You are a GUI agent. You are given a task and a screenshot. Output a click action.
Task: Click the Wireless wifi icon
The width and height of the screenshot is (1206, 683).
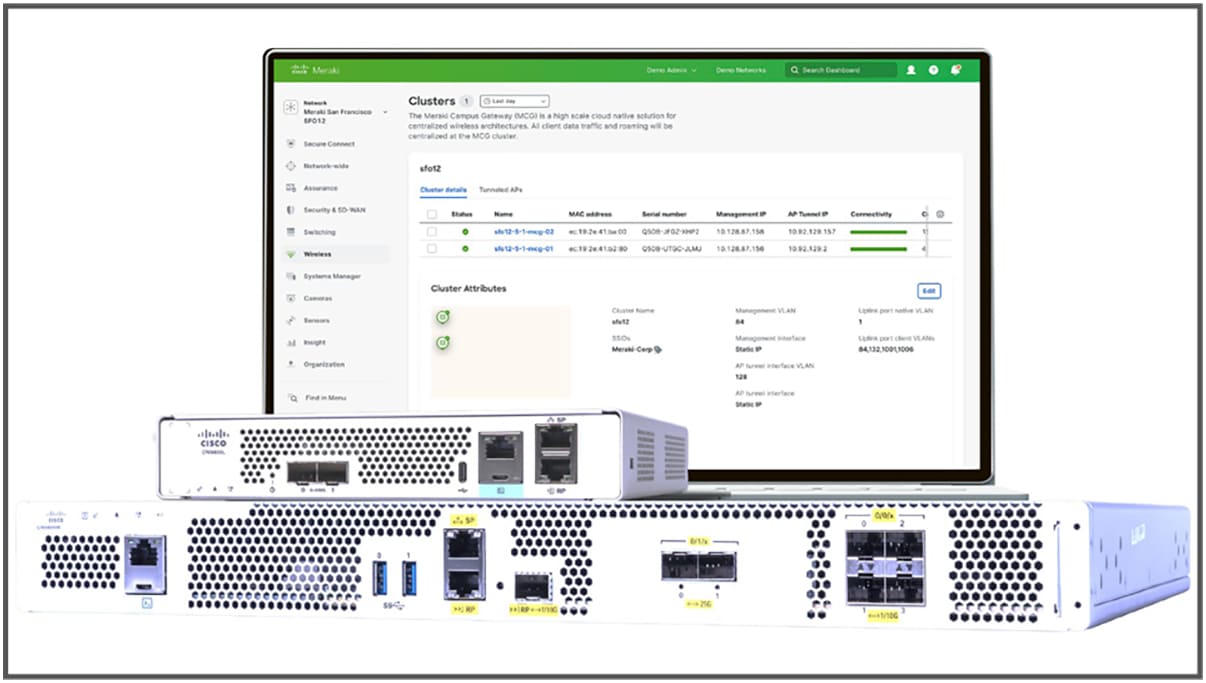coord(291,254)
